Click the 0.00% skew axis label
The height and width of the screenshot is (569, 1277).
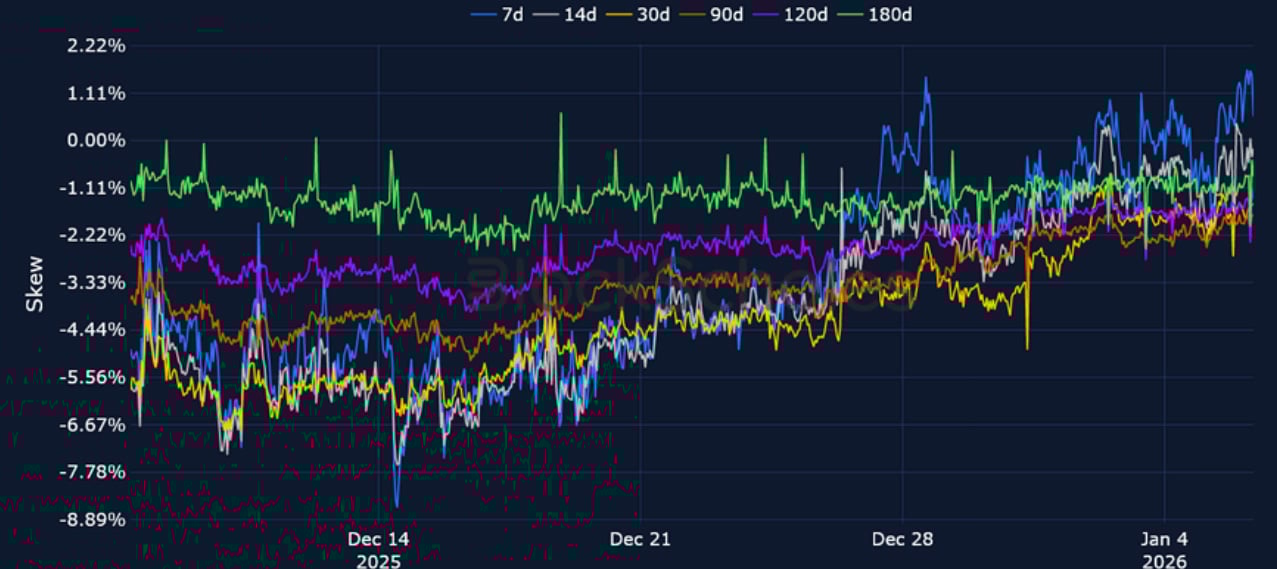tap(96, 141)
